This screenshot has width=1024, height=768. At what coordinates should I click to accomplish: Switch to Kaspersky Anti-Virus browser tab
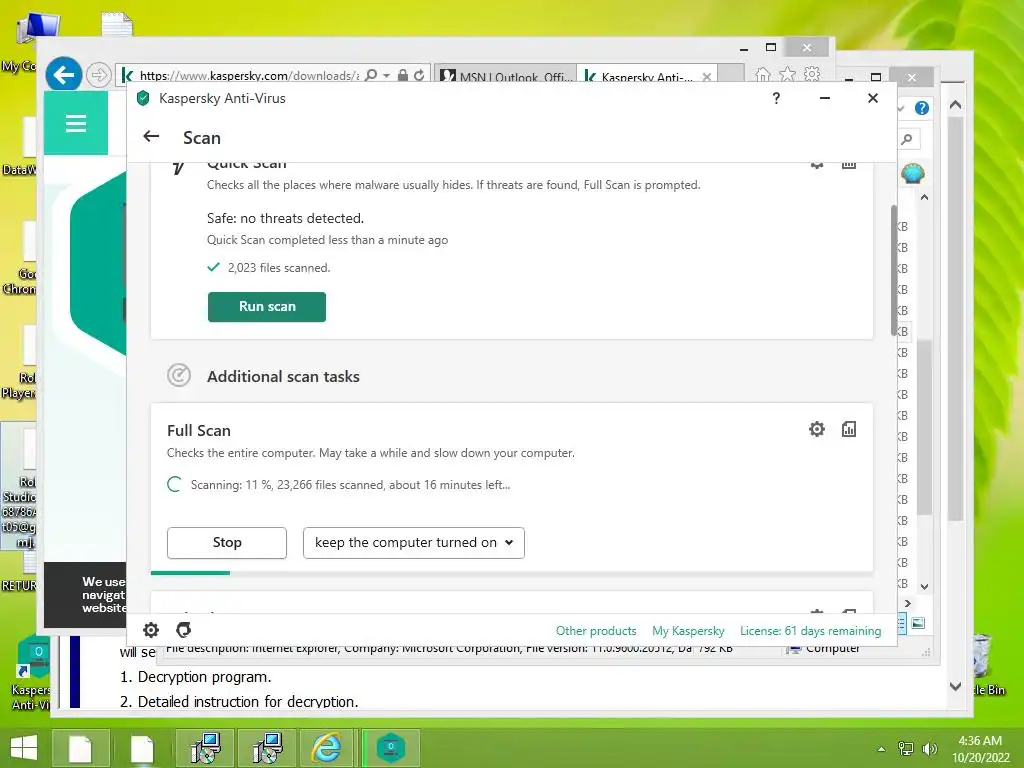647,76
